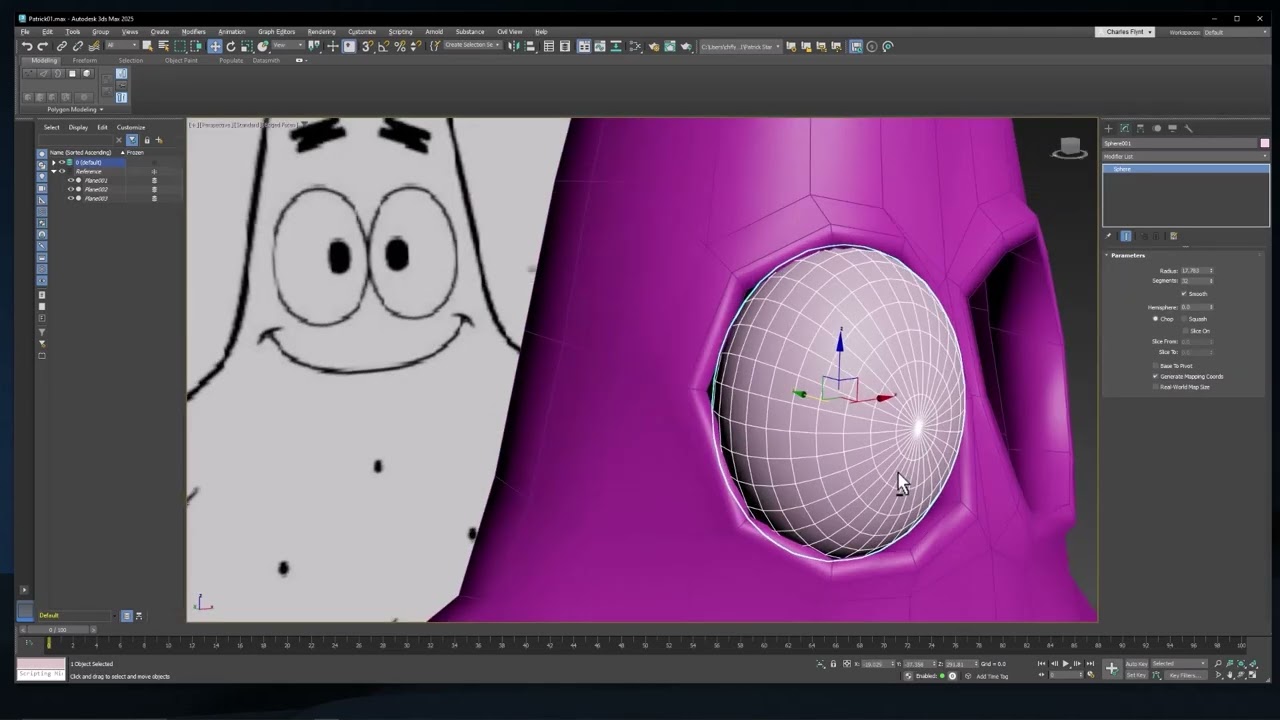The height and width of the screenshot is (720, 1280).
Task: Enable Real-World Map Size checkbox
Action: [1156, 387]
